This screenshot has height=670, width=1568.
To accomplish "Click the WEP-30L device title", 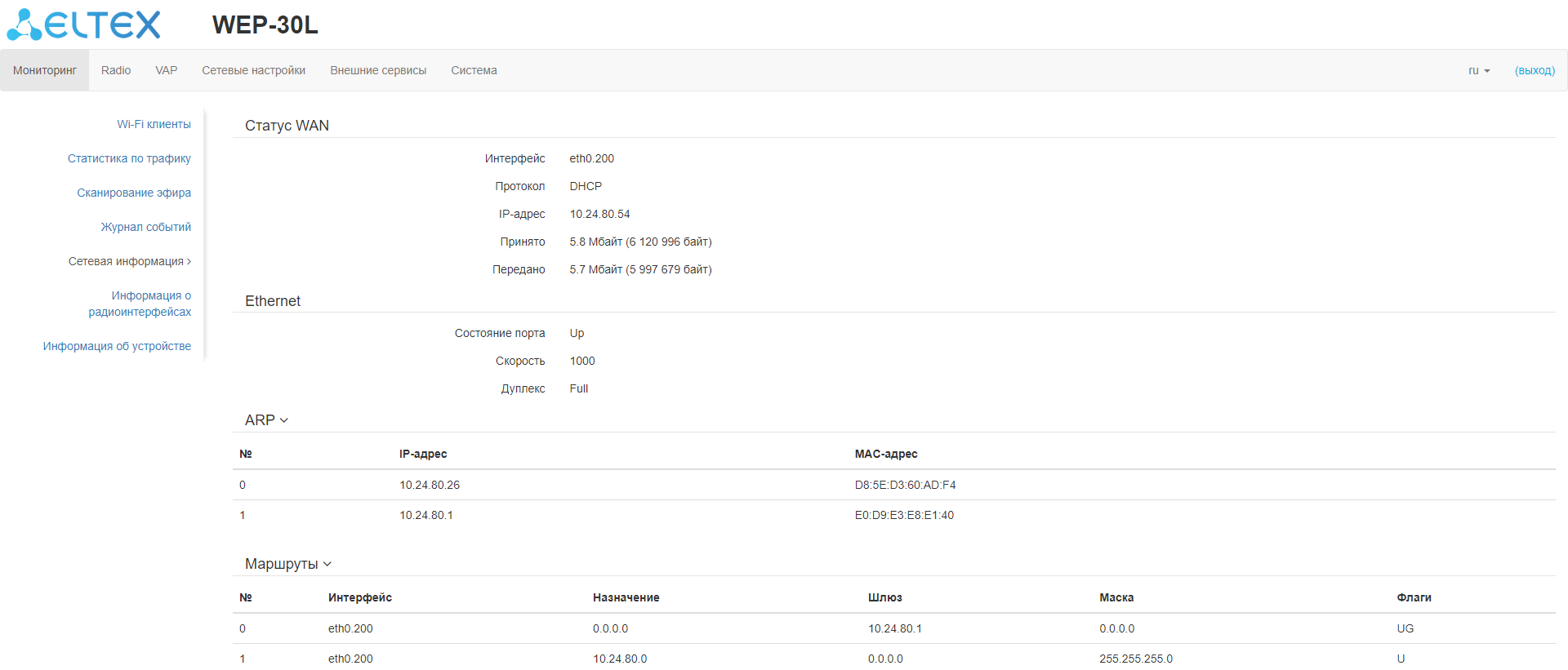I will point(265,25).
